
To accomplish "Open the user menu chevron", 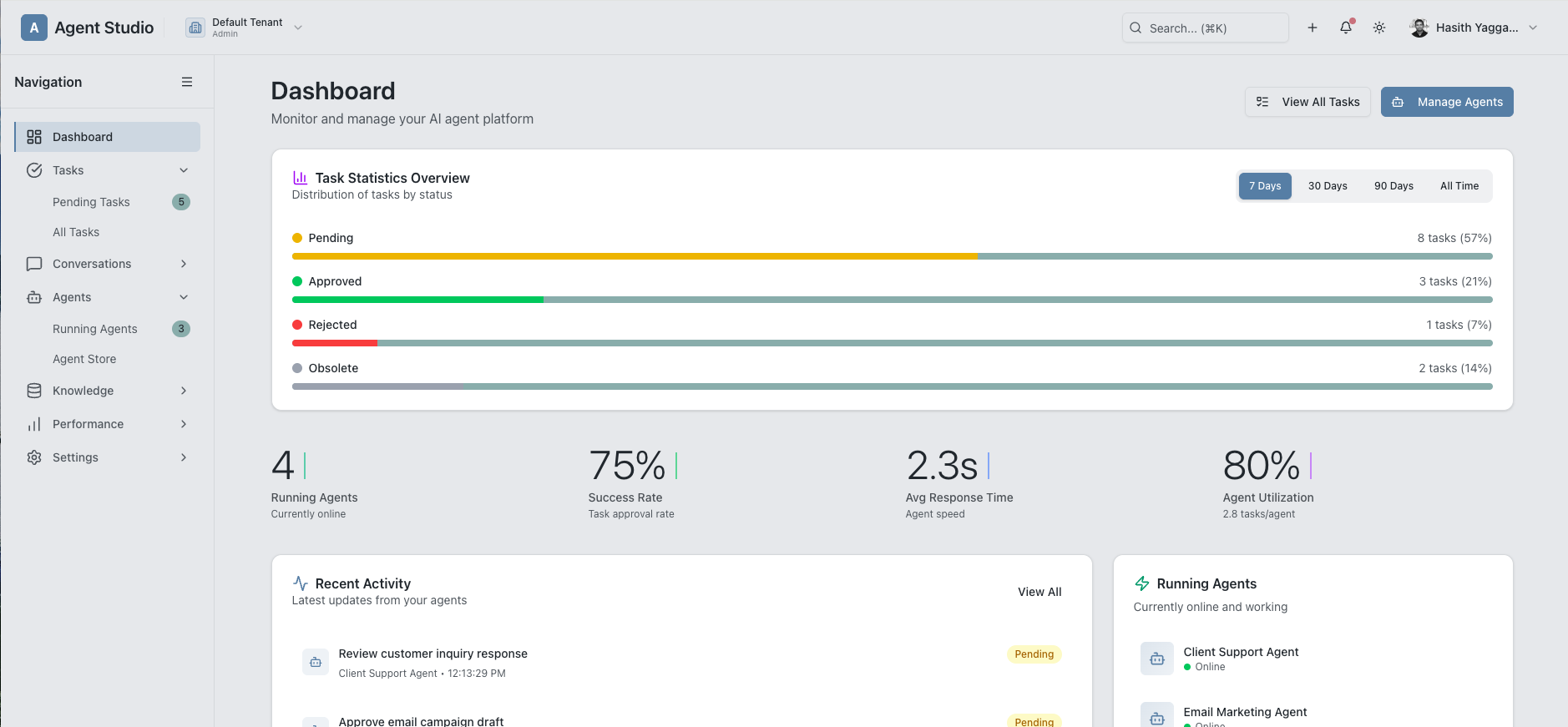I will click(x=1533, y=28).
